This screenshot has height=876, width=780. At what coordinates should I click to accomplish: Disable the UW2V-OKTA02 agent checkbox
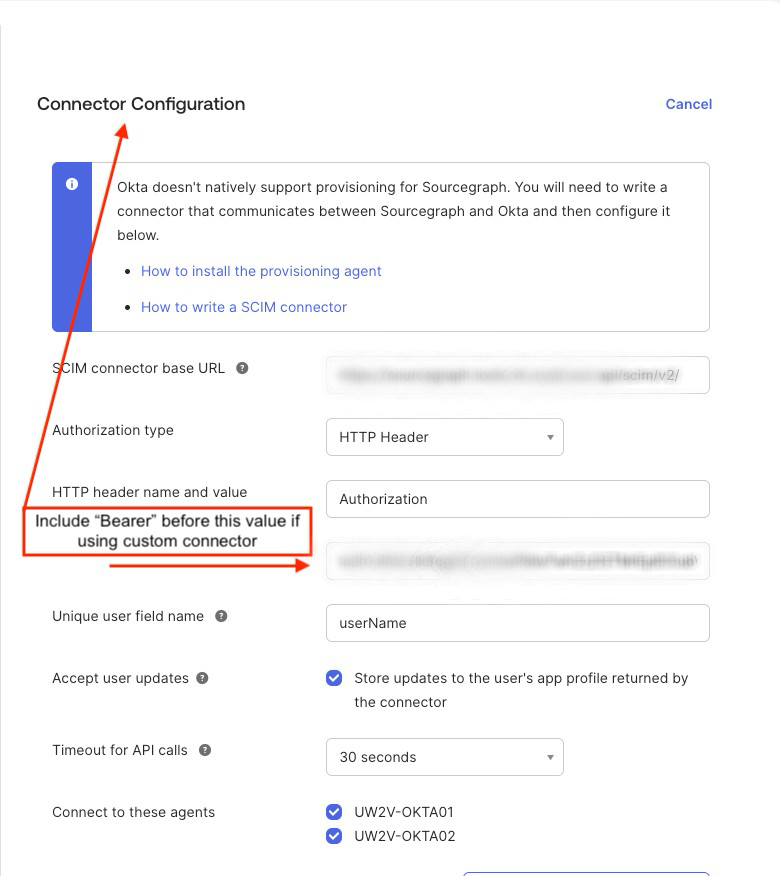(x=334, y=836)
